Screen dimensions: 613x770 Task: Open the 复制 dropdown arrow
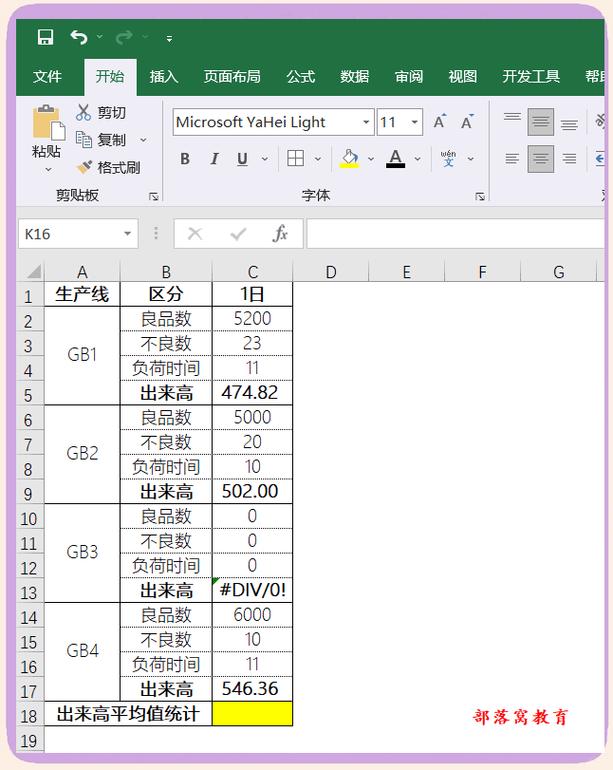tap(143, 140)
